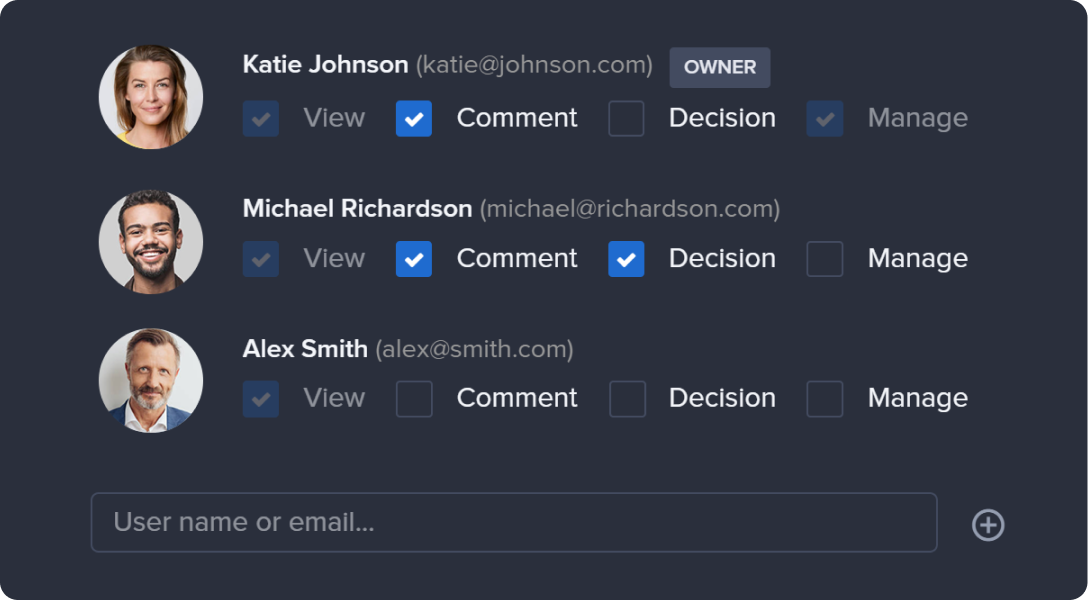The height and width of the screenshot is (600, 1088).
Task: Click the Alex Smith name label
Action: tap(305, 349)
